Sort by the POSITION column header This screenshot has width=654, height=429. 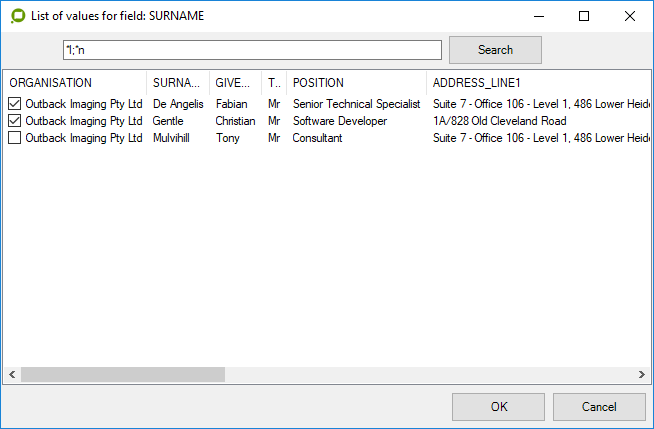click(x=355, y=83)
